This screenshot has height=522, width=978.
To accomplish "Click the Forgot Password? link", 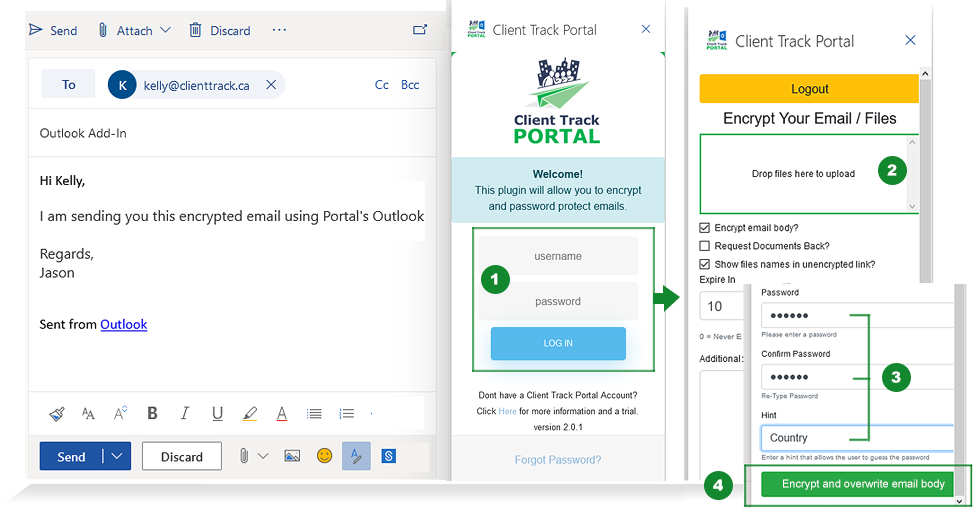I will [x=558, y=460].
